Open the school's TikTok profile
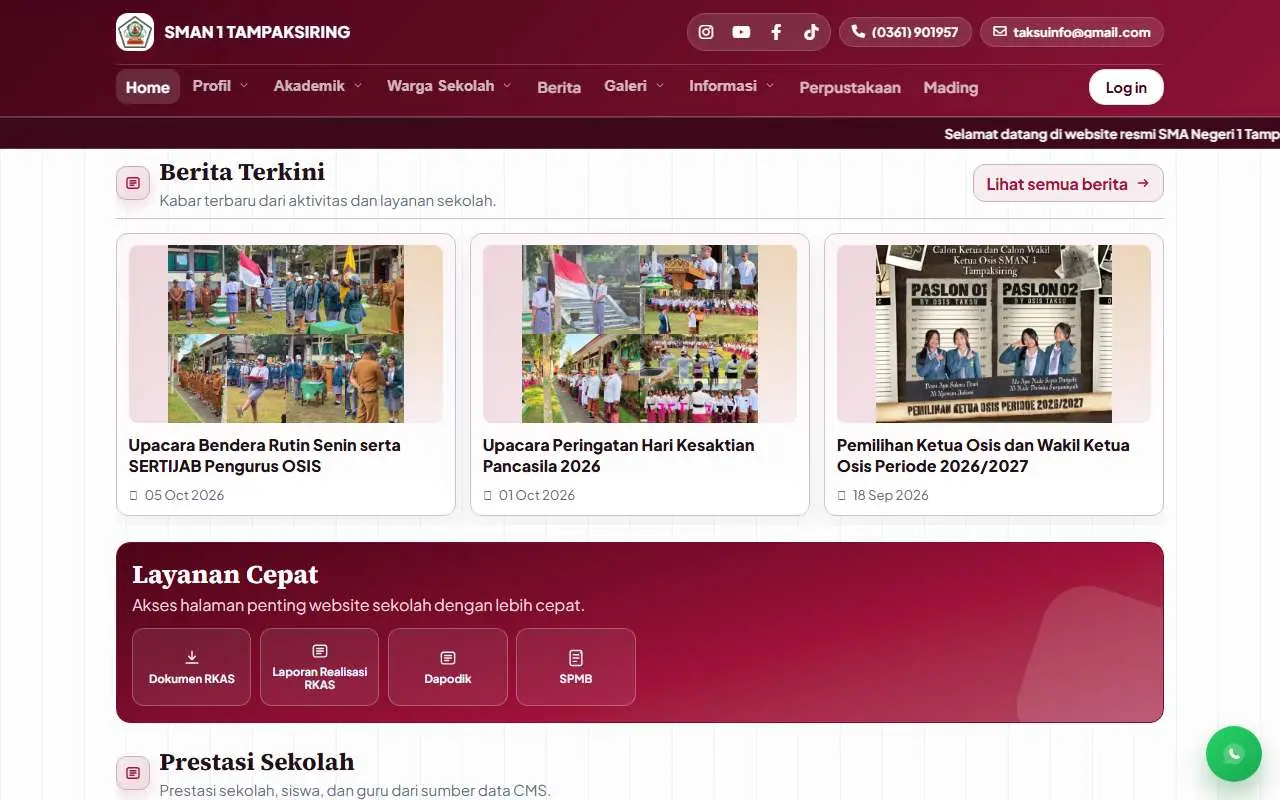Screen dimensions: 1280x800 click(811, 32)
